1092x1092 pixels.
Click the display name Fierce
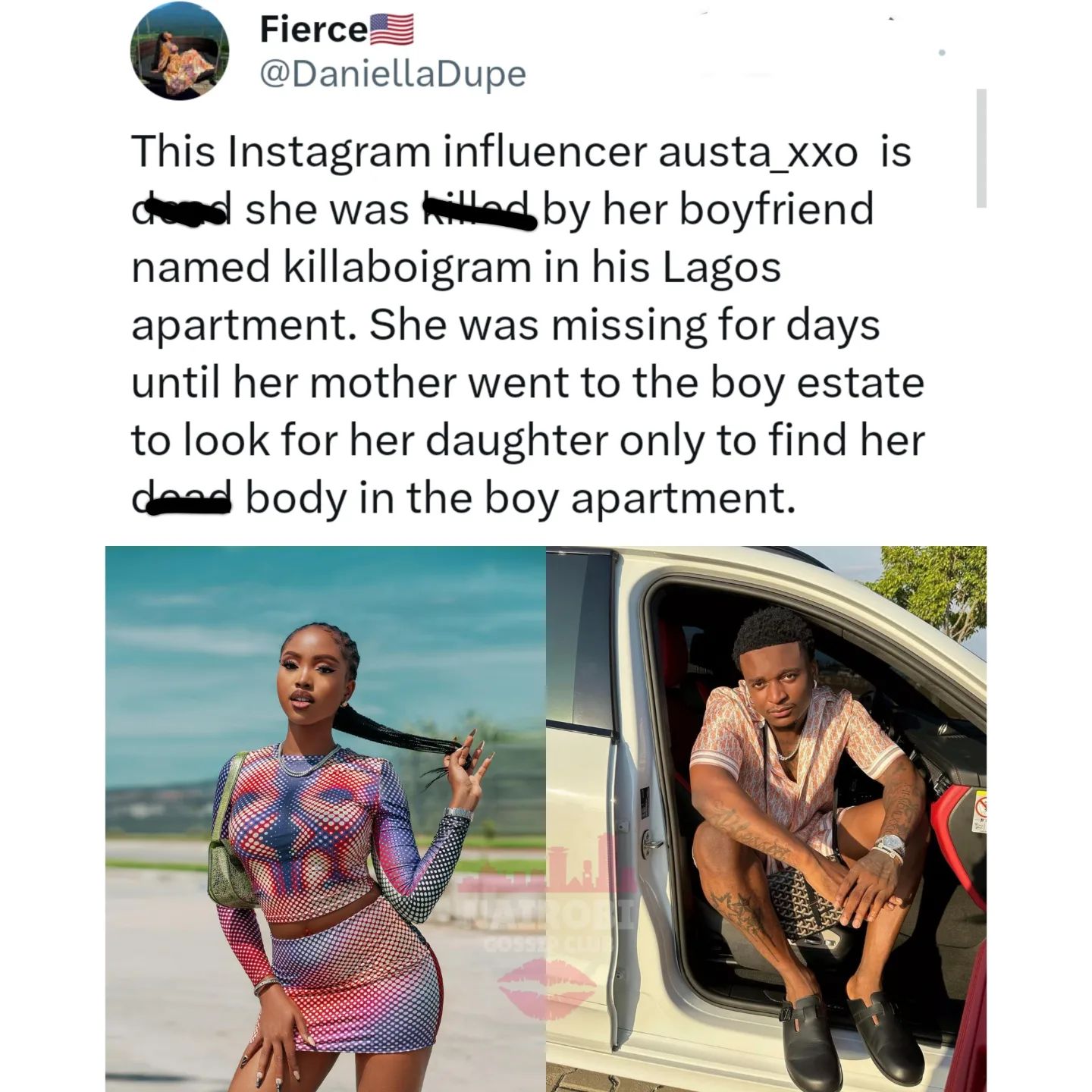(x=313, y=30)
